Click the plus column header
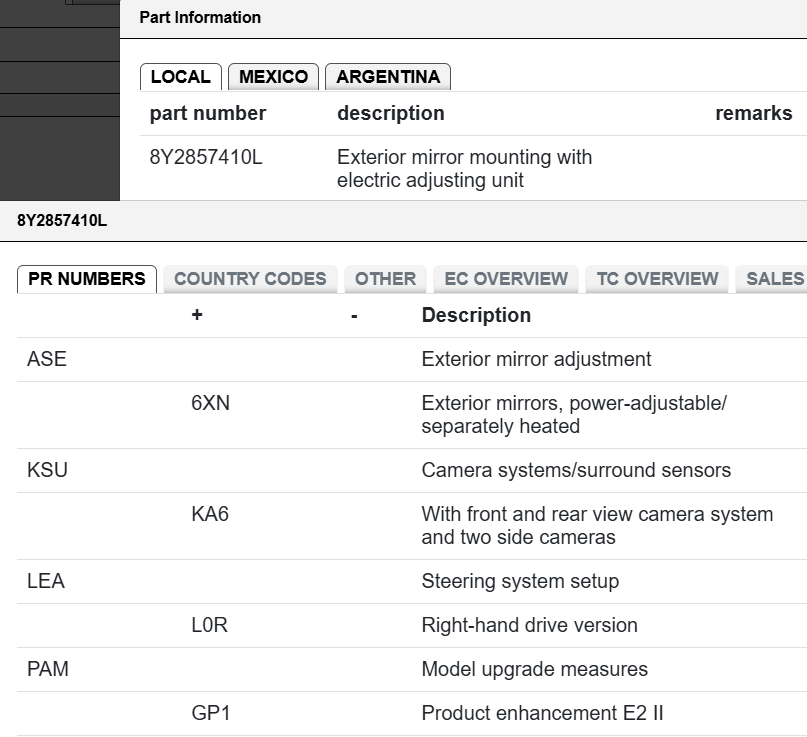 (x=197, y=315)
